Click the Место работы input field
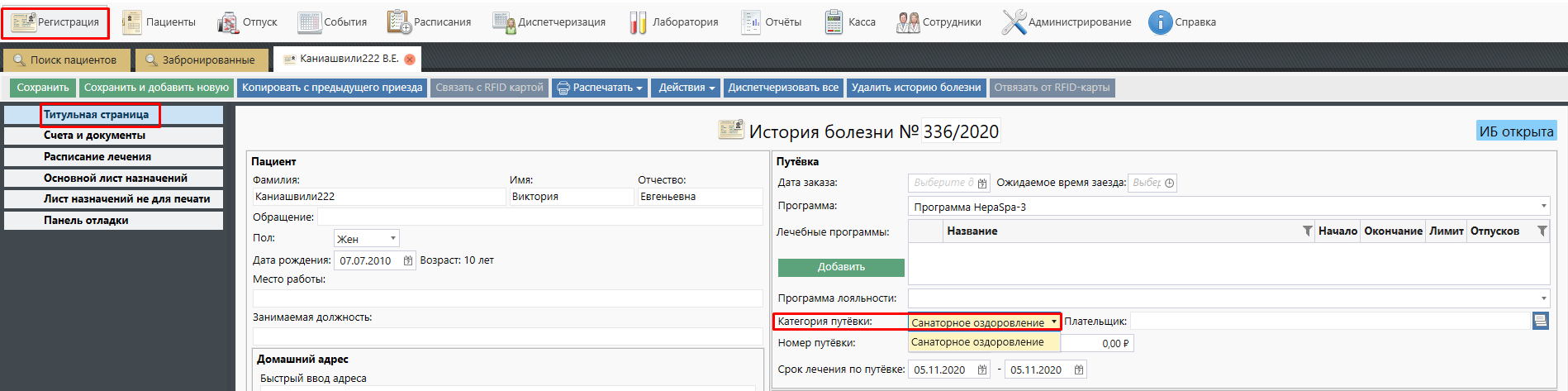The height and width of the screenshot is (391, 1568). [507, 298]
